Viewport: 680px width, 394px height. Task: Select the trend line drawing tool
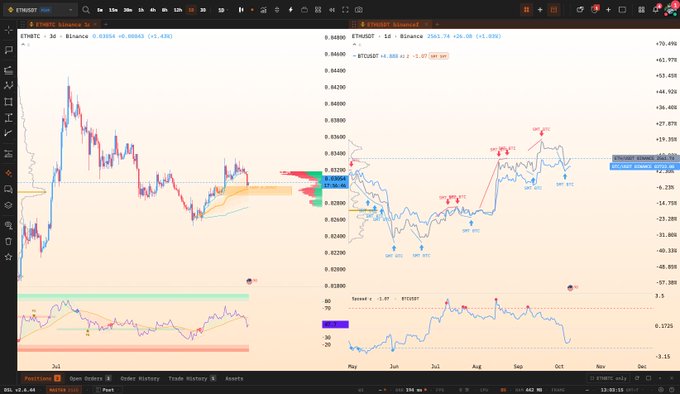[8, 70]
